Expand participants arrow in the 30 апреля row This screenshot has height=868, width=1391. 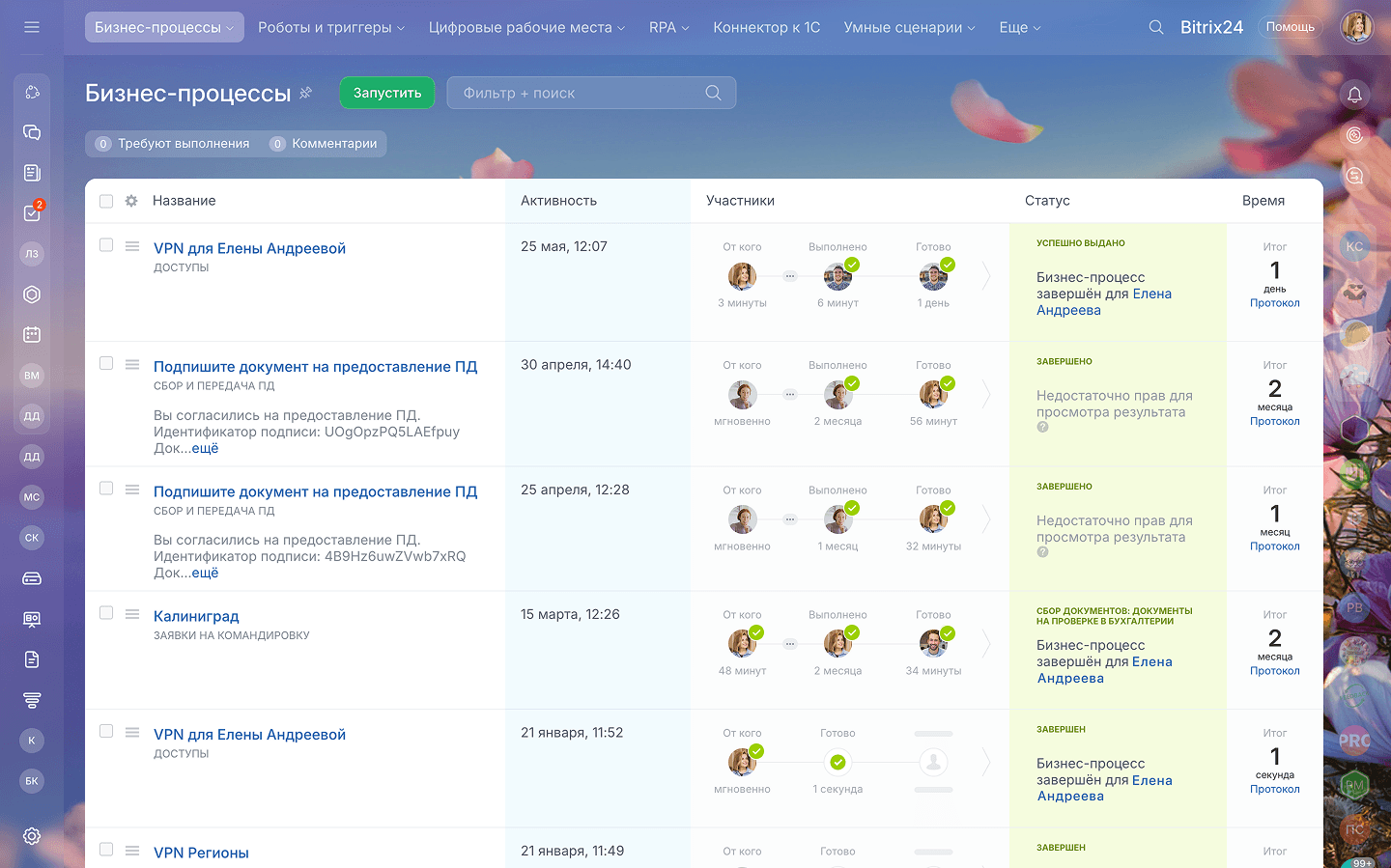pos(986,394)
